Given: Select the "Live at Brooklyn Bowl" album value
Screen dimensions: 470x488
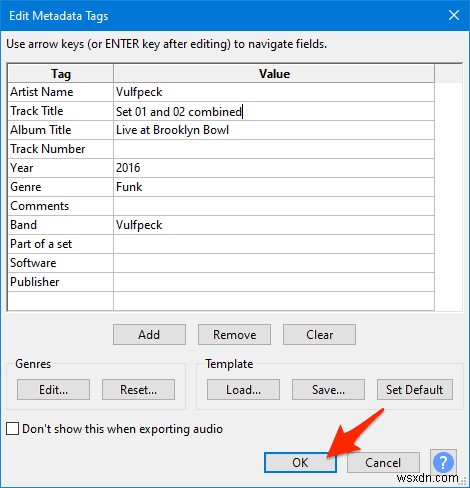Looking at the screenshot, I should (274, 130).
